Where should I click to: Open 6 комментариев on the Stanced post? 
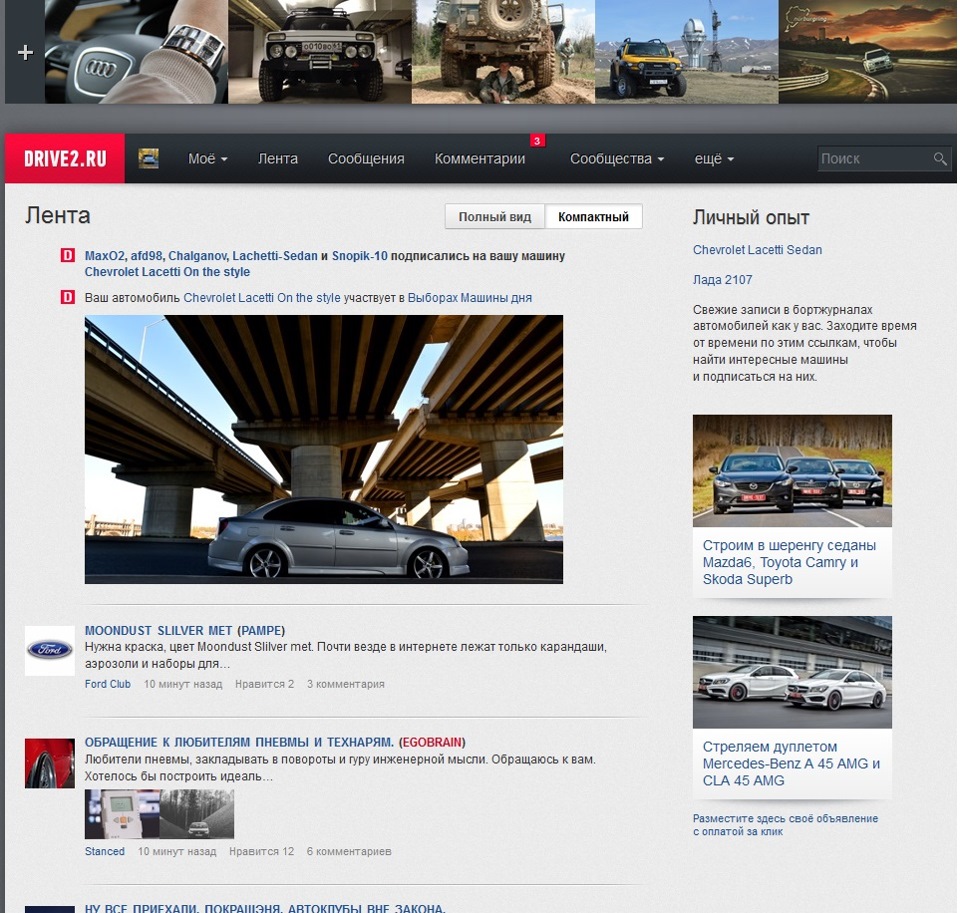(x=349, y=851)
